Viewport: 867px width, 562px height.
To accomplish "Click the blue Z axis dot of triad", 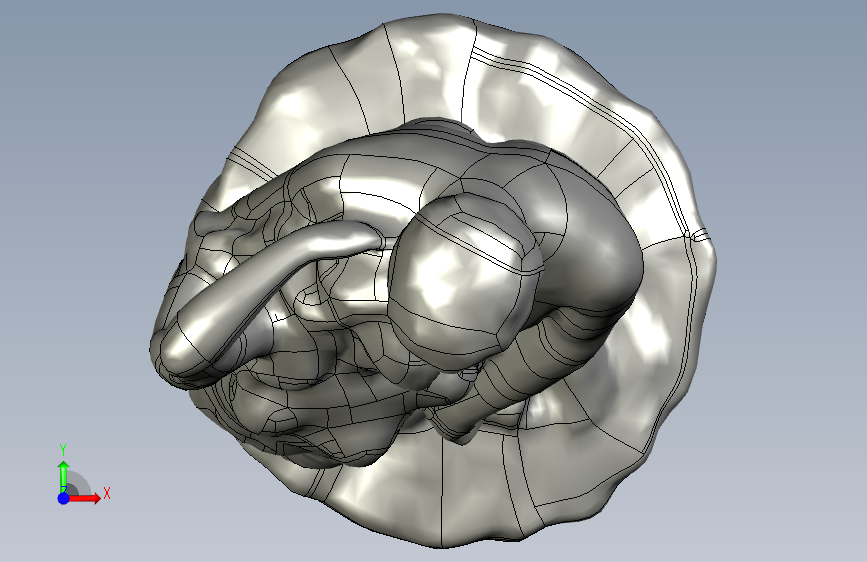I will tap(64, 498).
